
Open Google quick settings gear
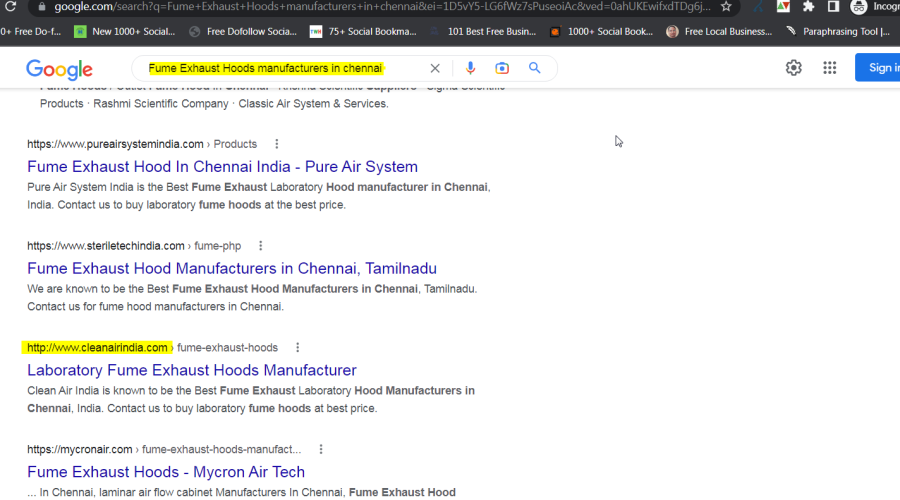pyautogui.click(x=793, y=68)
